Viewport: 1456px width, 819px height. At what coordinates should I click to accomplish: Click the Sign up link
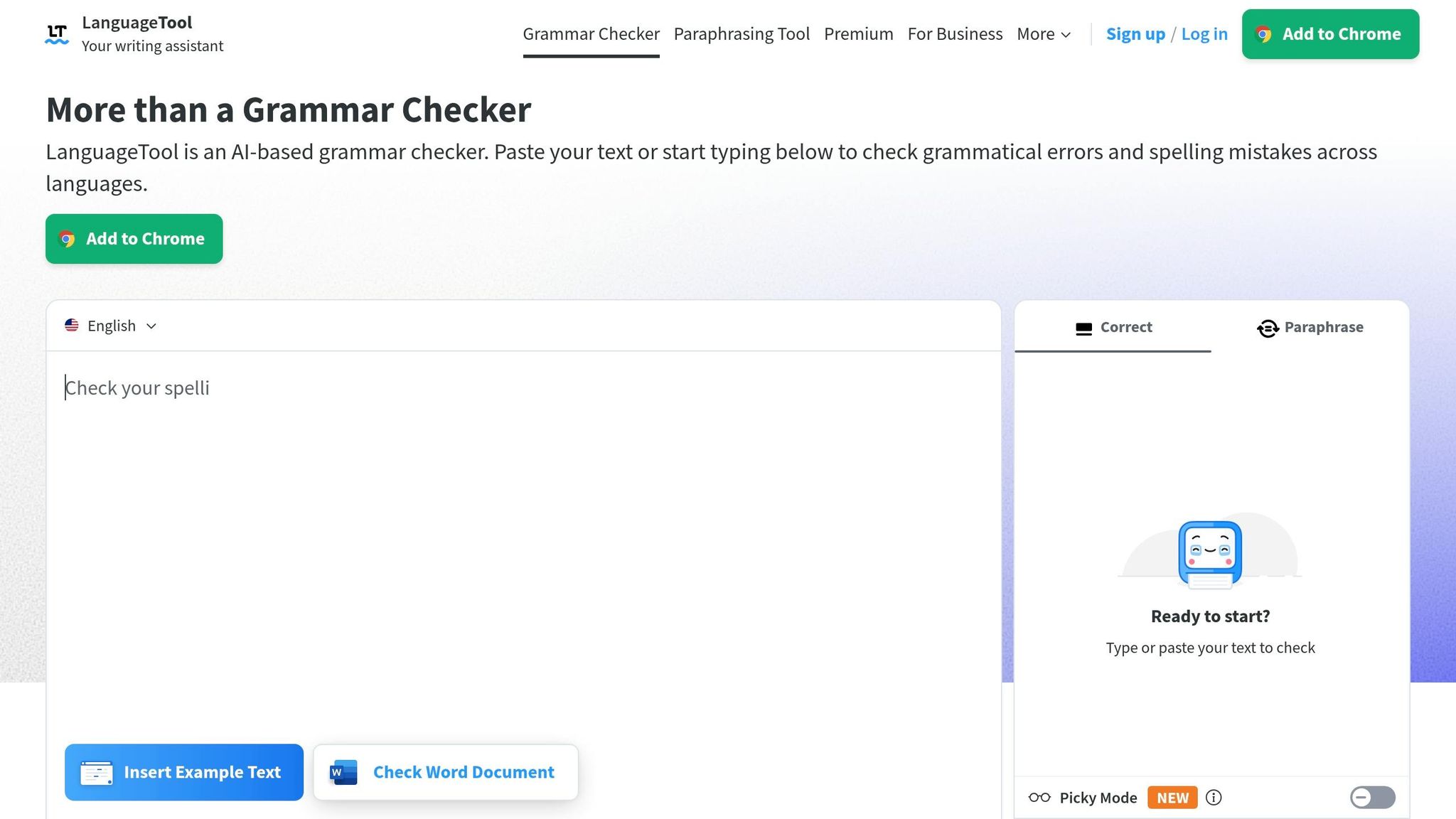pyautogui.click(x=1135, y=34)
